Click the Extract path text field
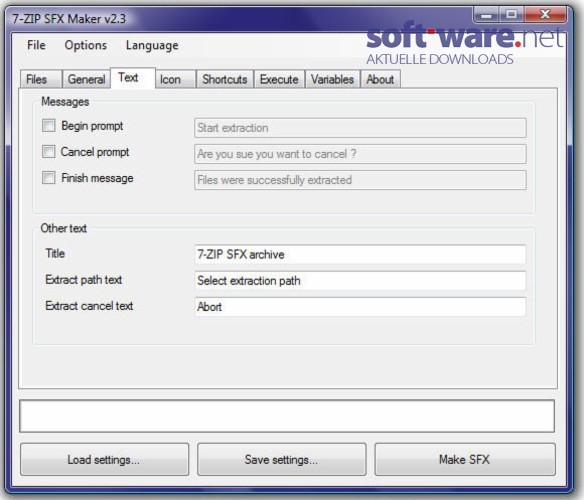This screenshot has height=500, width=584. pos(360,281)
